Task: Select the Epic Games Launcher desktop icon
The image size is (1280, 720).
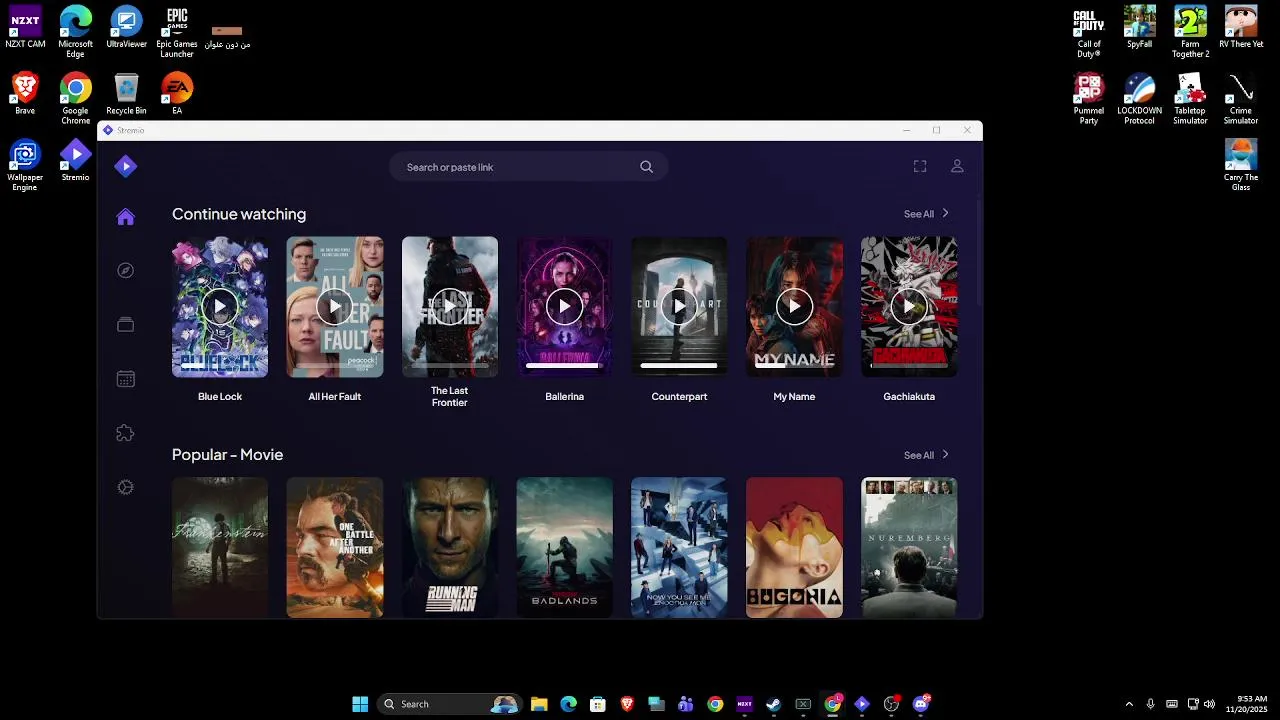Action: pyautogui.click(x=177, y=31)
